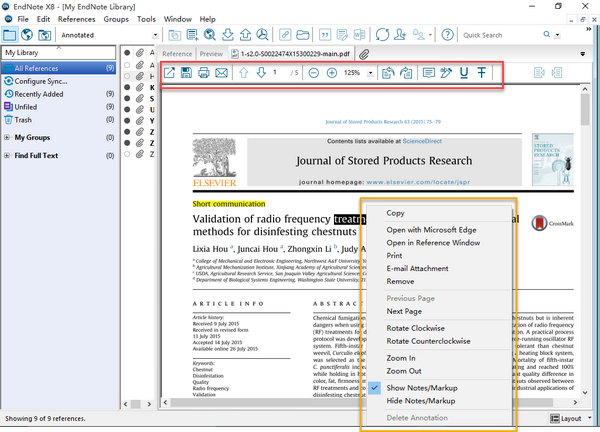Switch to Online Search Mode globe icon
This screenshot has height=432, width=600.
point(27,35)
